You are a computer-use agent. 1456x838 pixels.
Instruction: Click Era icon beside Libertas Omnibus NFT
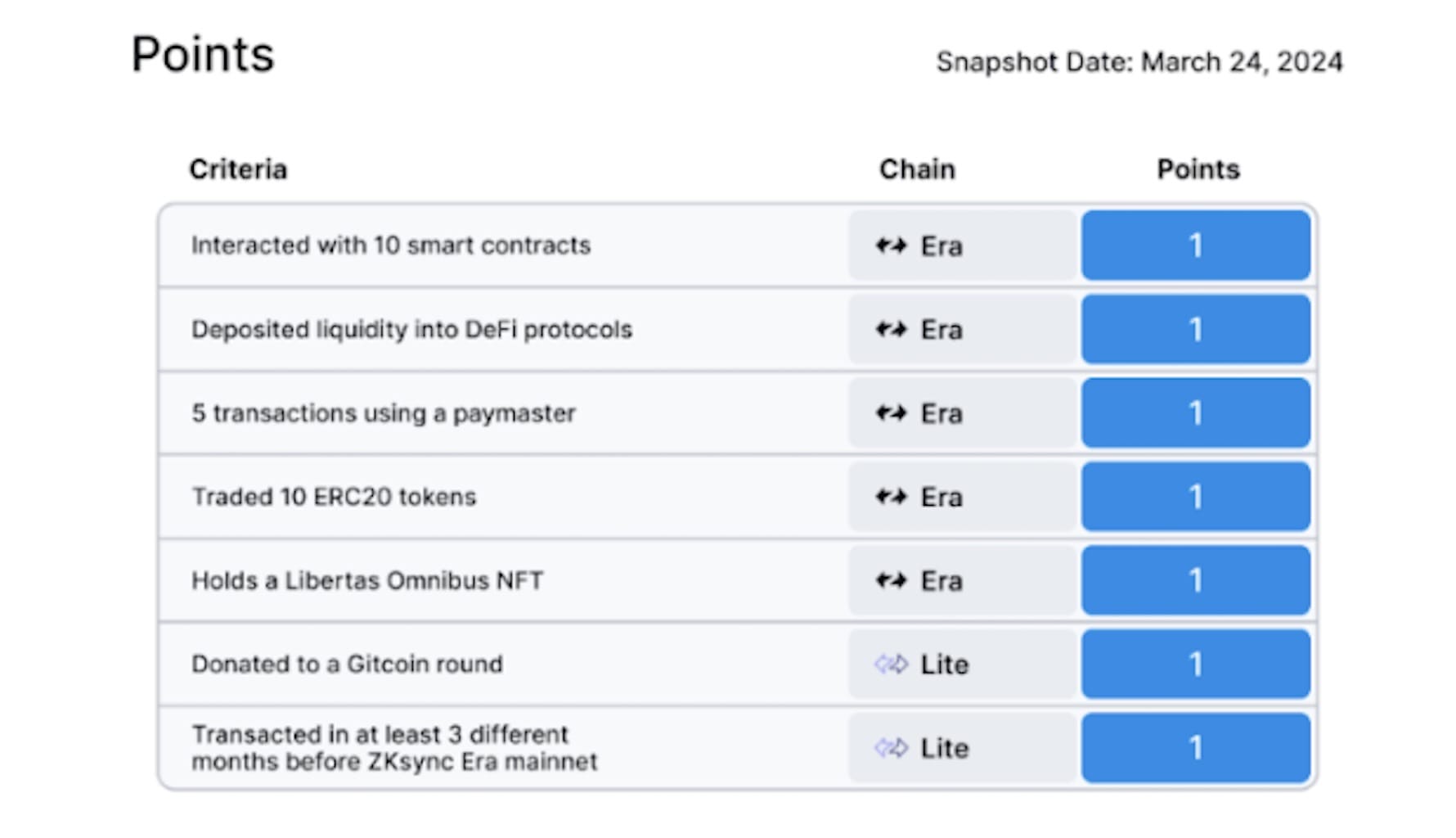tap(891, 581)
